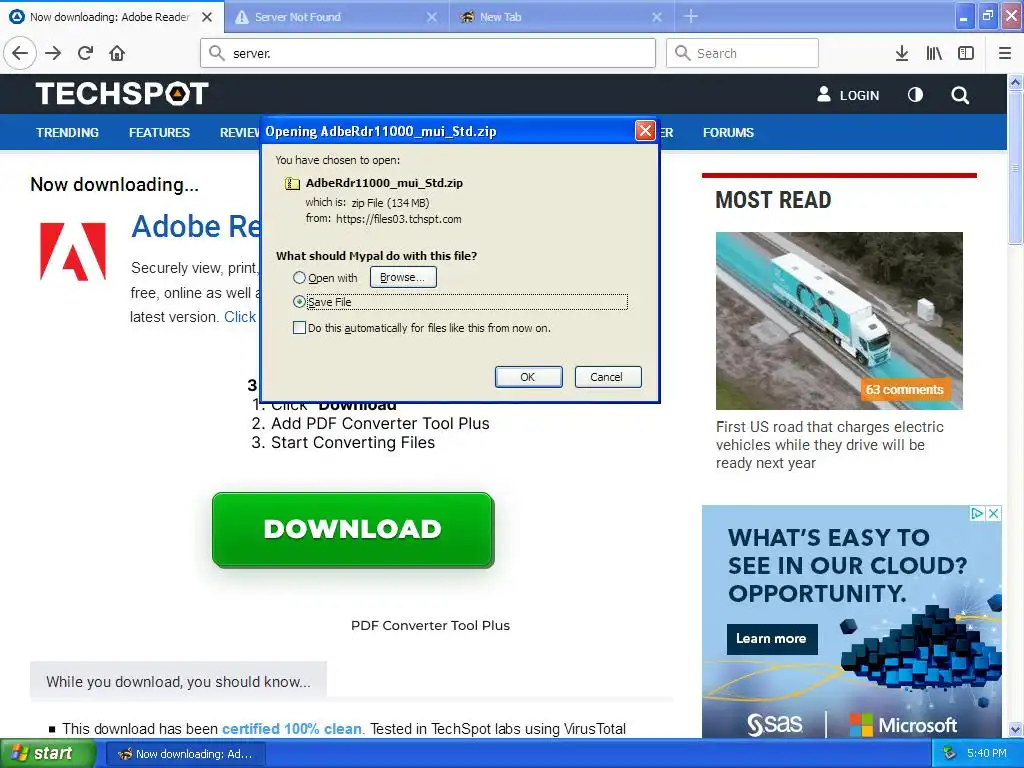The height and width of the screenshot is (768, 1024).
Task: Open the library bookmarks icon
Action: 934,54
